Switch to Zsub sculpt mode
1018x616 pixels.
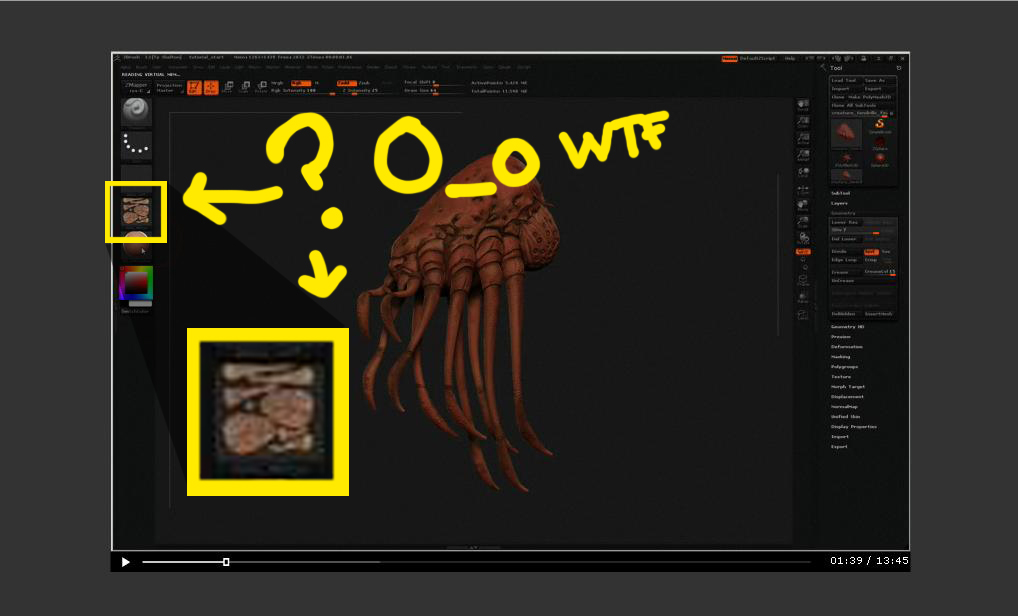pyautogui.click(x=366, y=83)
